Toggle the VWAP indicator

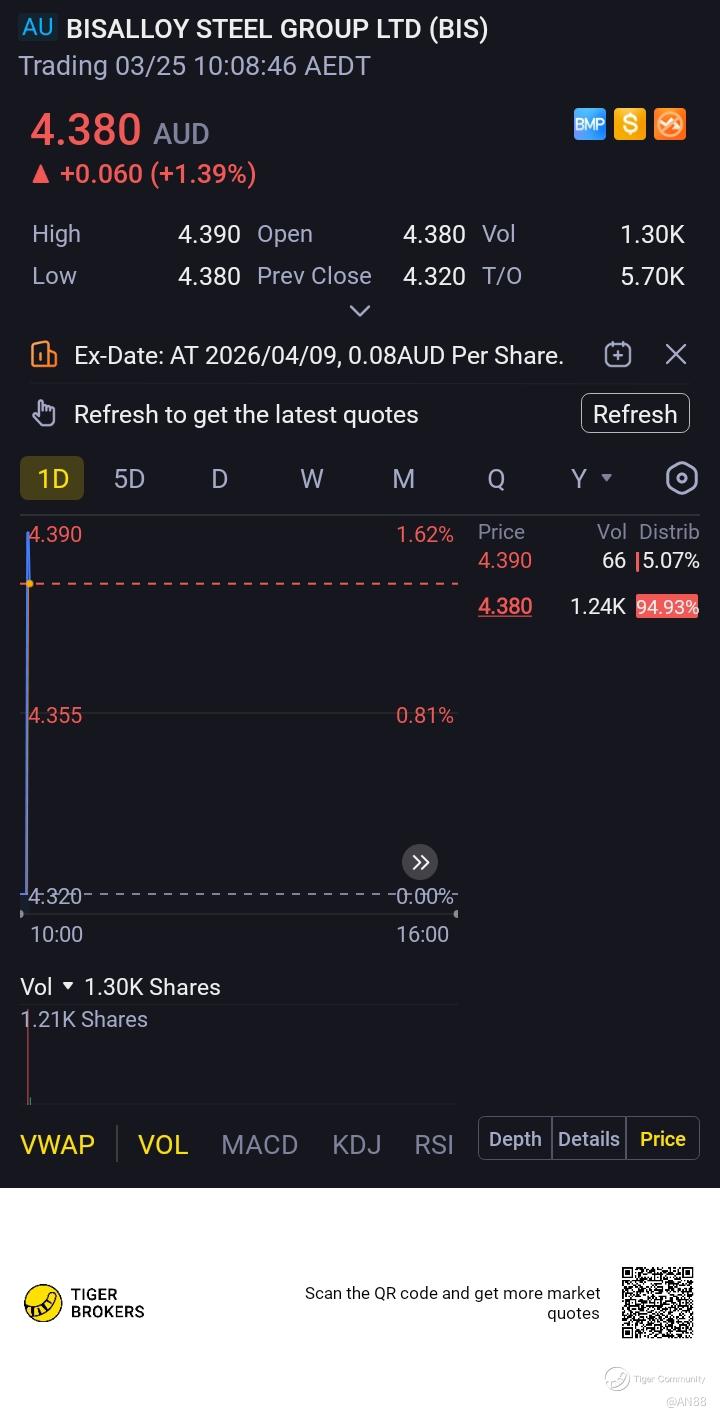pos(58,1144)
